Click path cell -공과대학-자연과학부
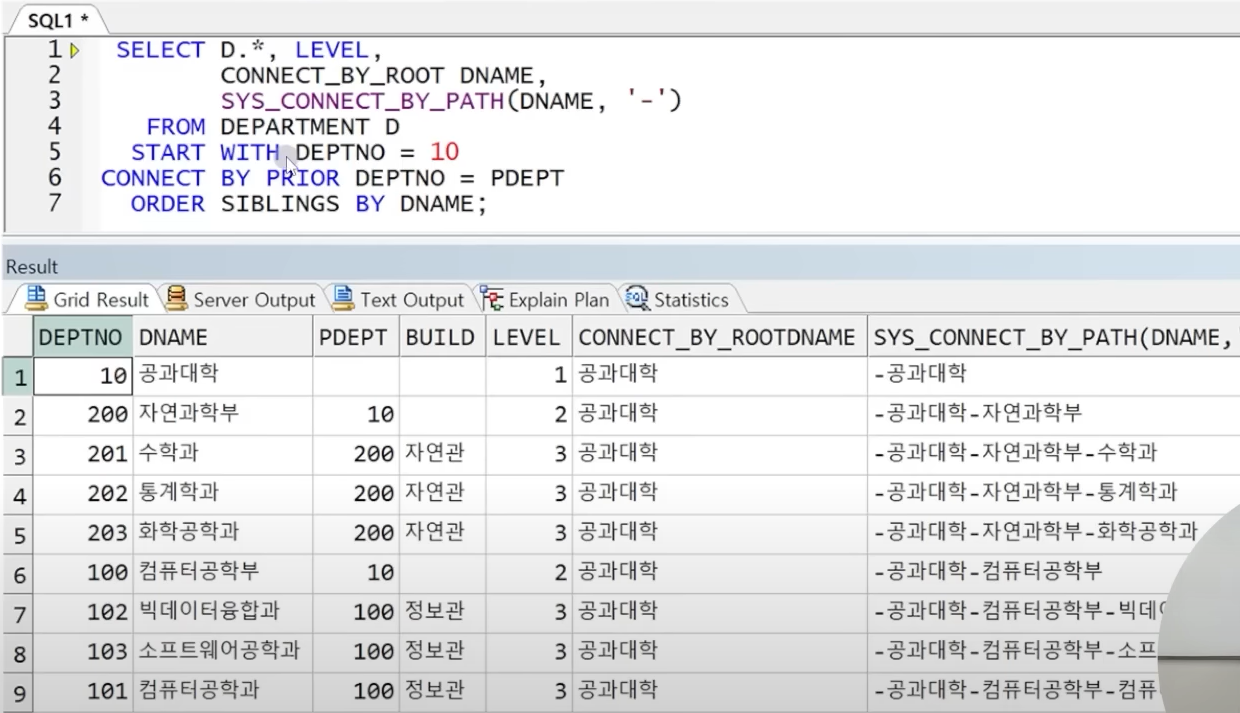The height and width of the screenshot is (713, 1240). 1053,415
